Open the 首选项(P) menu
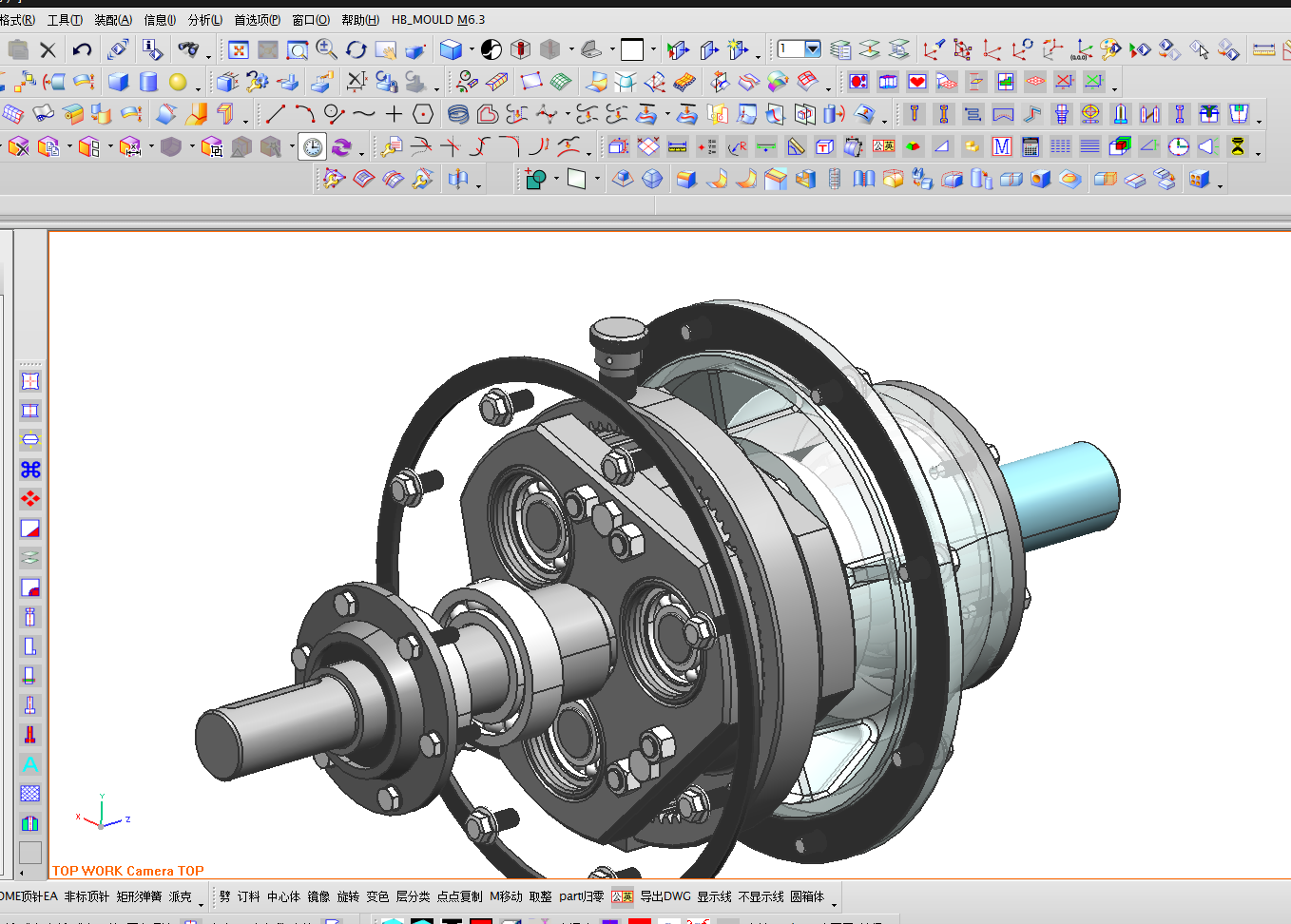1291x924 pixels. [x=258, y=20]
